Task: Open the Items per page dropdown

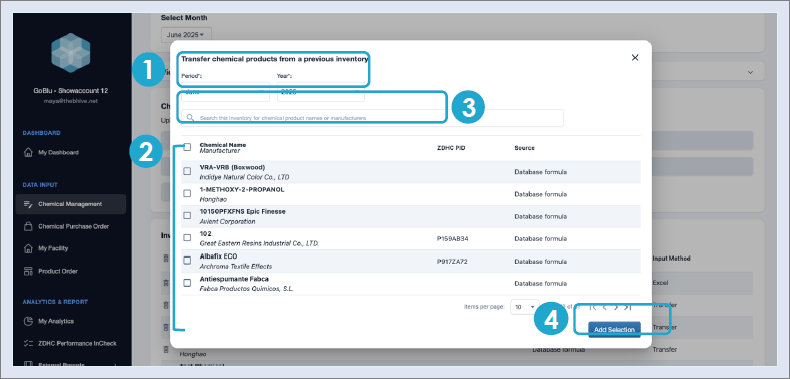Action: (524, 306)
